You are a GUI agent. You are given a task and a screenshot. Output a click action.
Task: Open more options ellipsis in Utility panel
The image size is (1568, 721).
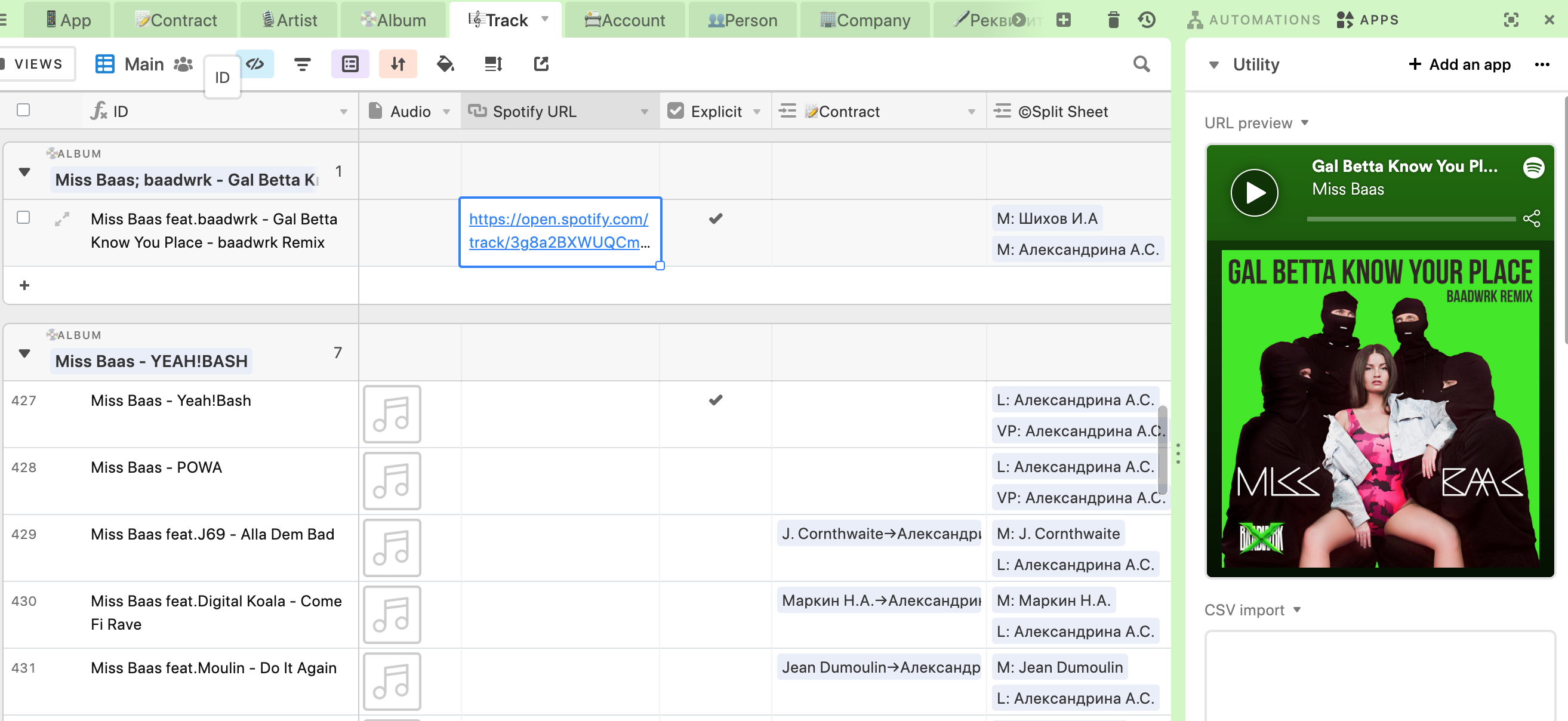click(x=1542, y=64)
